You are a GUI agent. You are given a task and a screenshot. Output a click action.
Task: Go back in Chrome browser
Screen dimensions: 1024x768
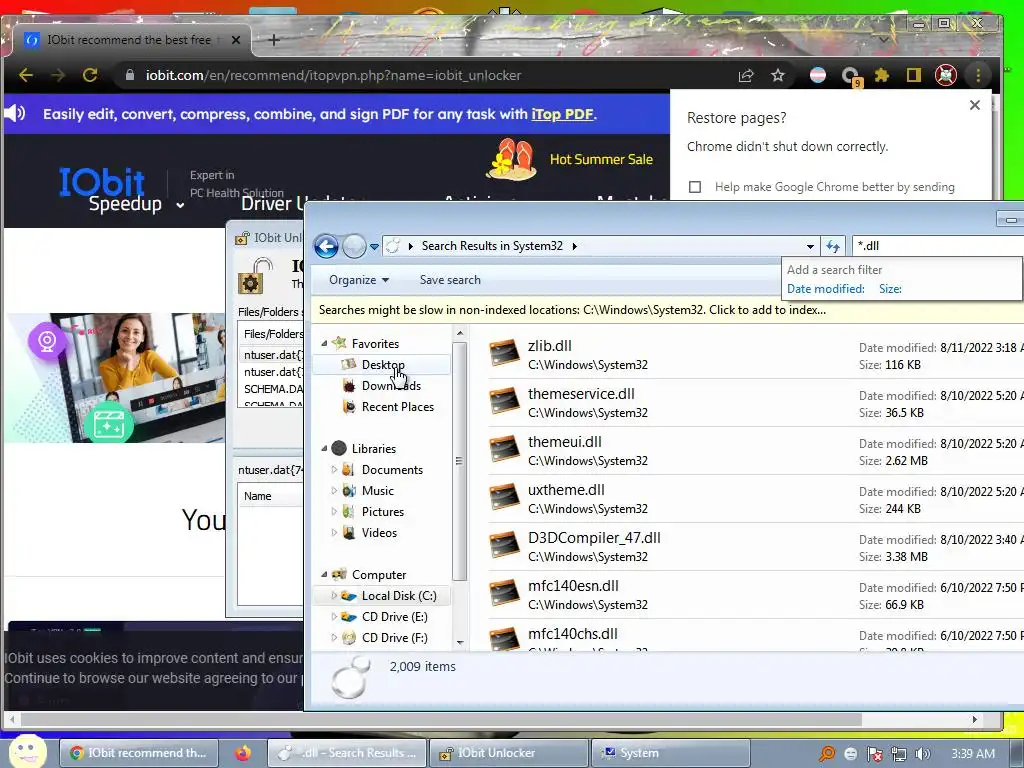click(26, 75)
